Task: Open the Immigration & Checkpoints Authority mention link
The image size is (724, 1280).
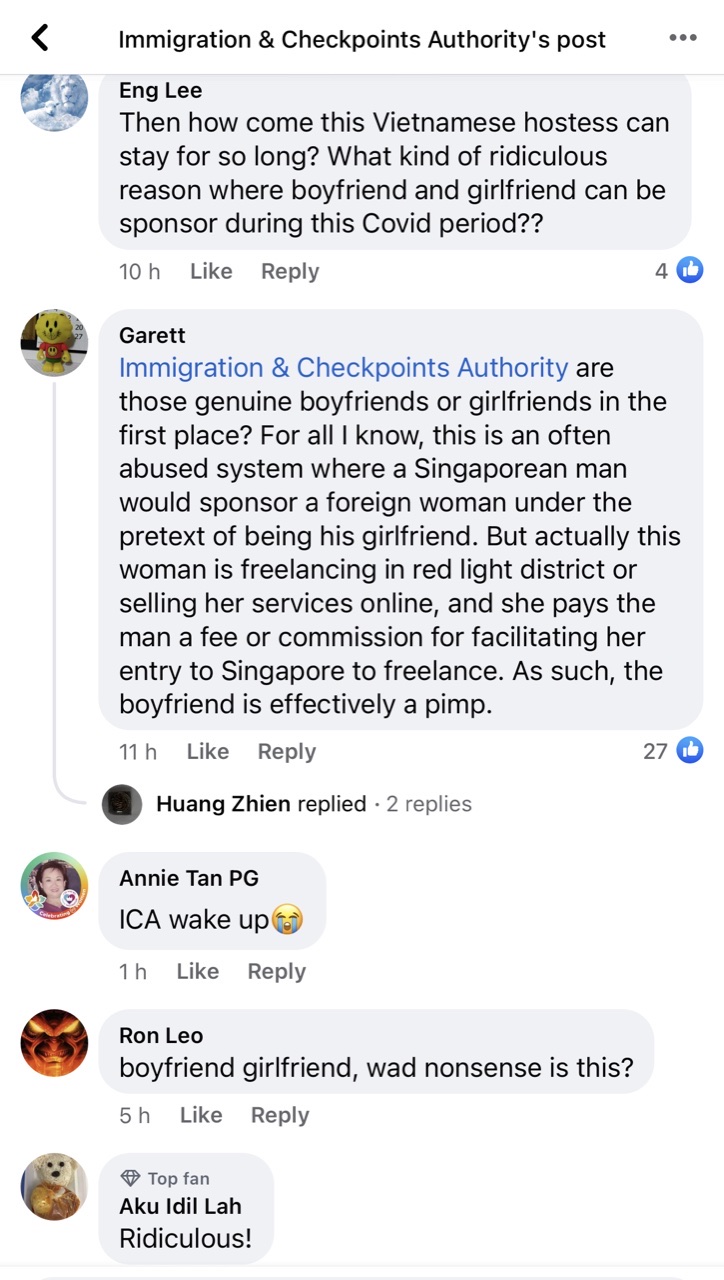Action: 343,368
